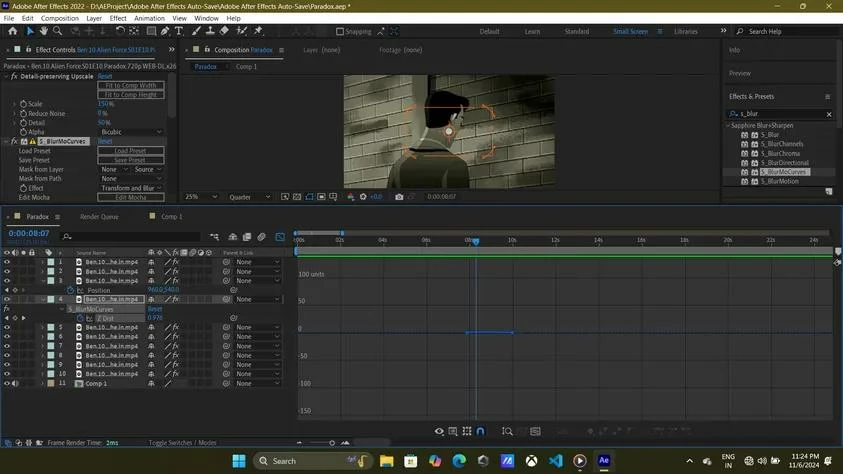This screenshot has height=474, width=843.
Task: Expand layer 1 twirl arrow
Action: coord(42,262)
